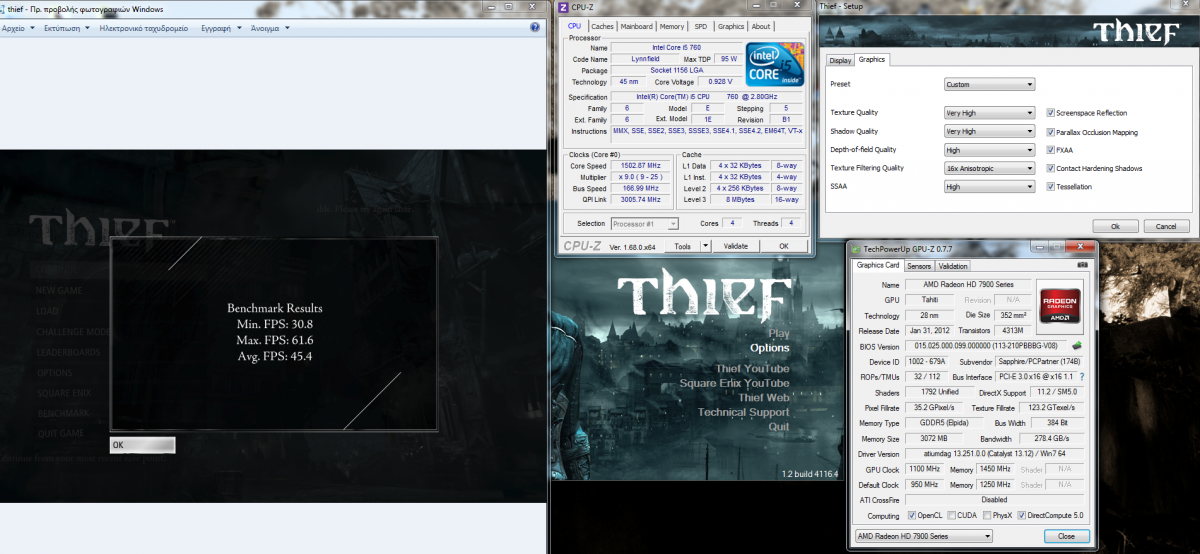Switch to the Mainboard tab in CPU-Z
This screenshot has height=554, width=1200.
[636, 27]
